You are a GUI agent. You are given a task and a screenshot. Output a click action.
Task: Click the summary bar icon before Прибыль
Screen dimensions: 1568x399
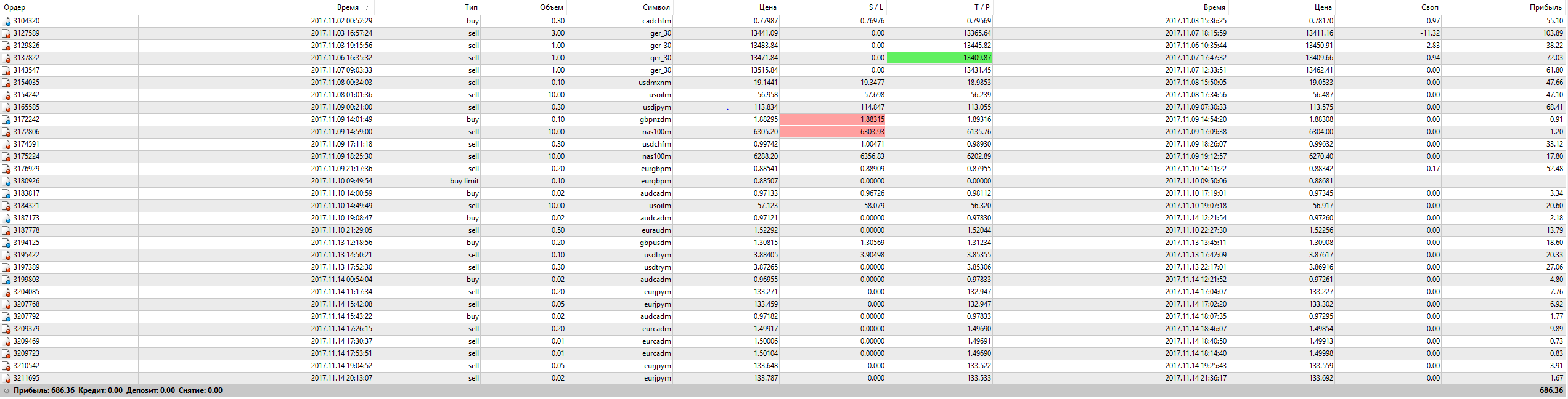click(x=7, y=390)
